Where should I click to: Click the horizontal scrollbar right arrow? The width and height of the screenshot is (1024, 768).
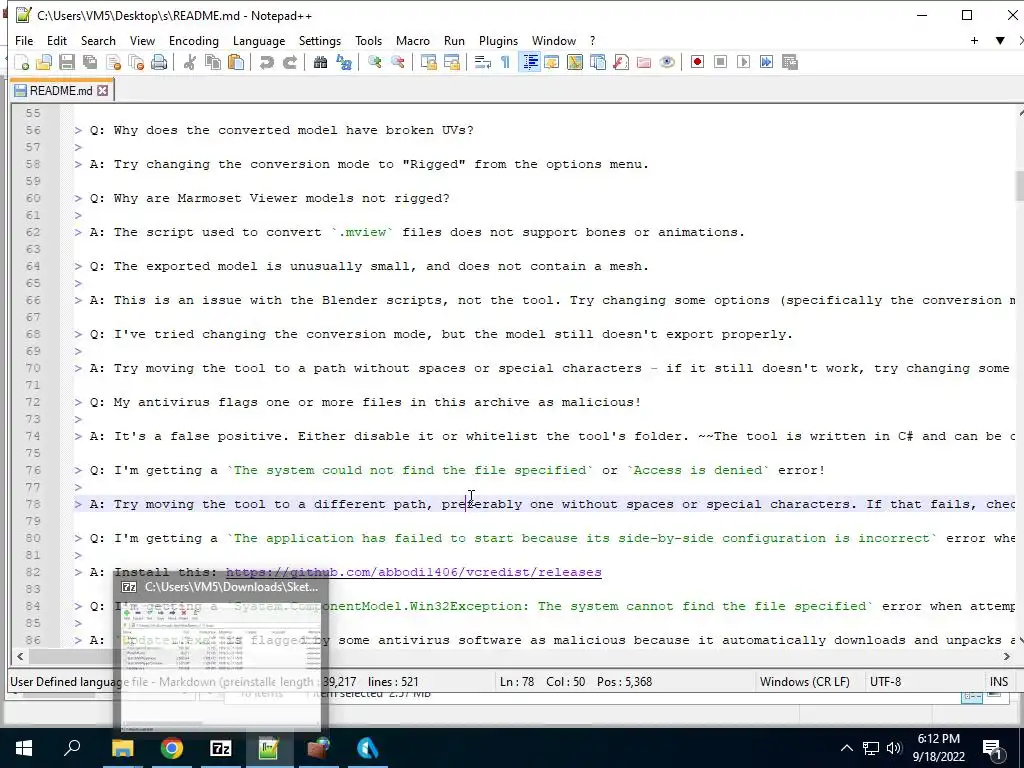pyautogui.click(x=1006, y=656)
